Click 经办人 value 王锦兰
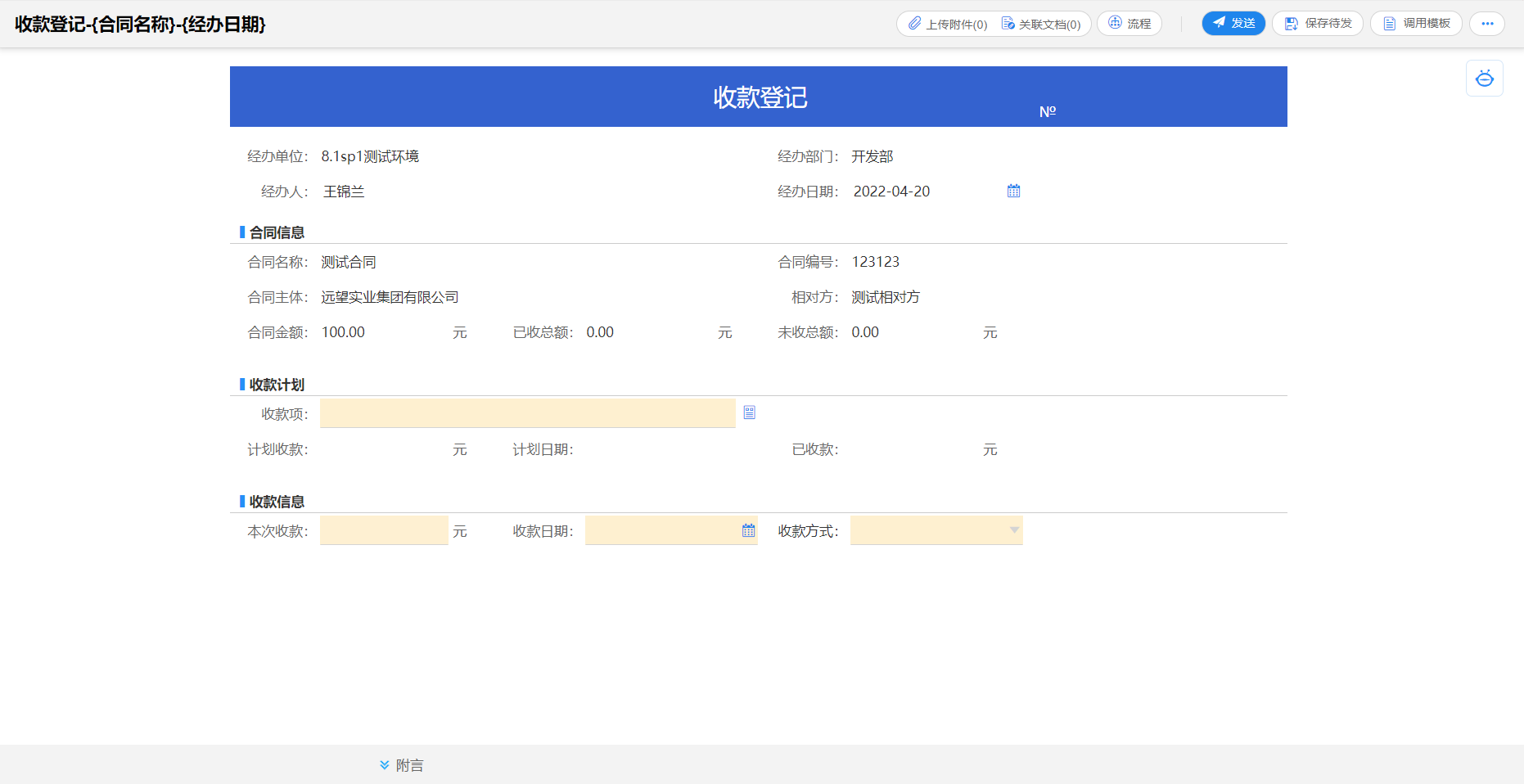The height and width of the screenshot is (784, 1524). [x=344, y=191]
